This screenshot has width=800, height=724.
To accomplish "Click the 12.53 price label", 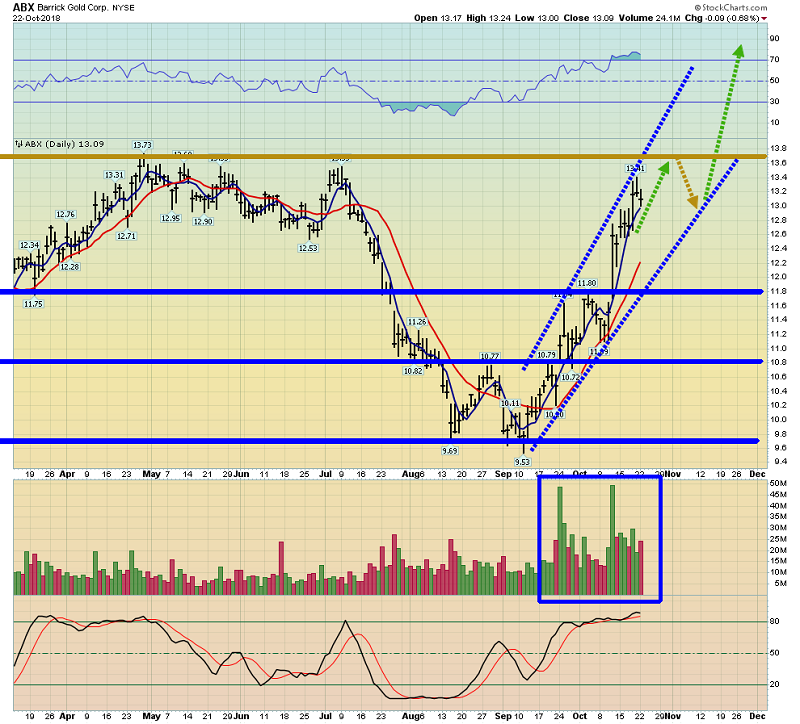I will point(308,248).
